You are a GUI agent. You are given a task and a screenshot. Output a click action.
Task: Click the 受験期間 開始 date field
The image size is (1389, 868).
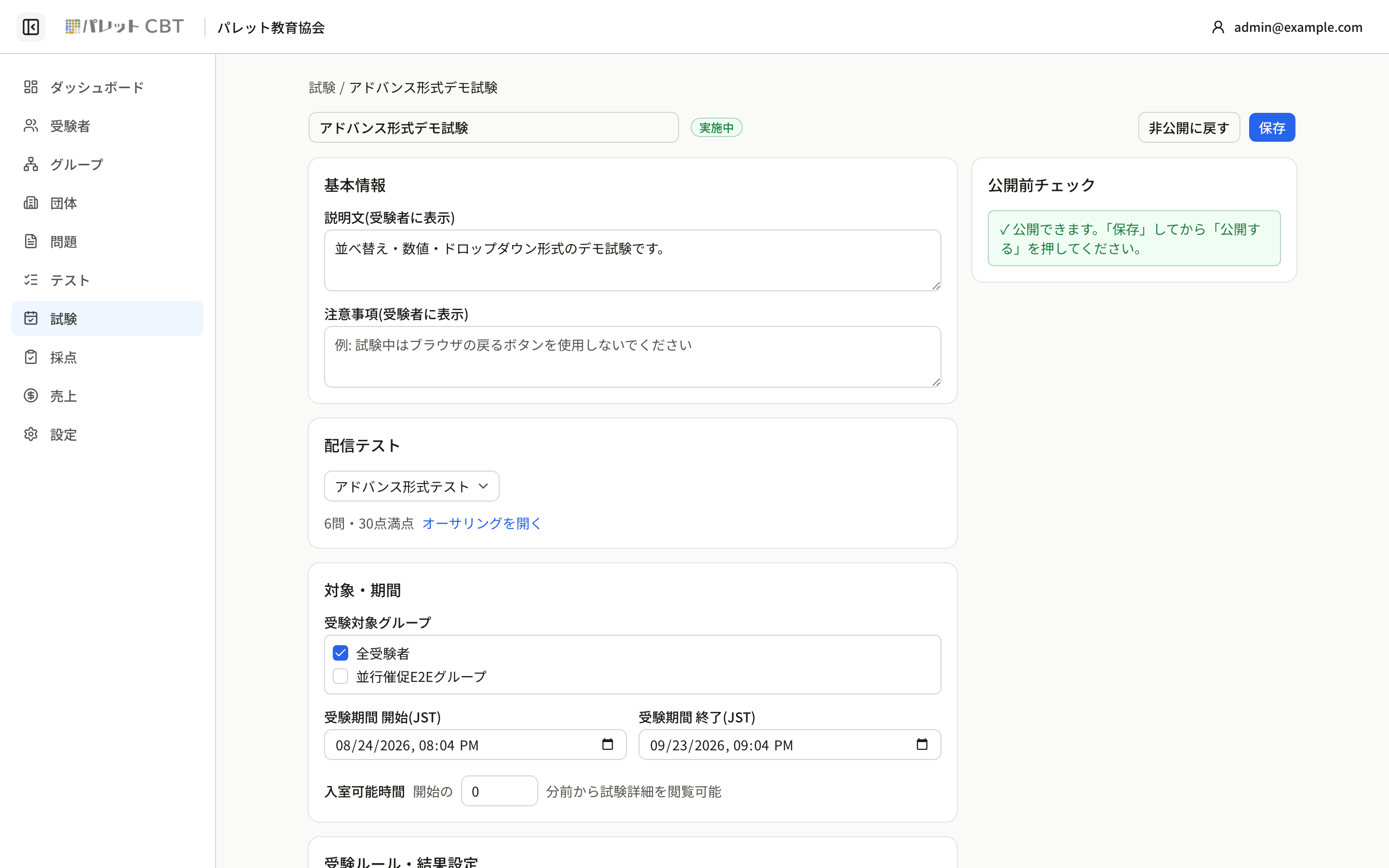point(475,745)
